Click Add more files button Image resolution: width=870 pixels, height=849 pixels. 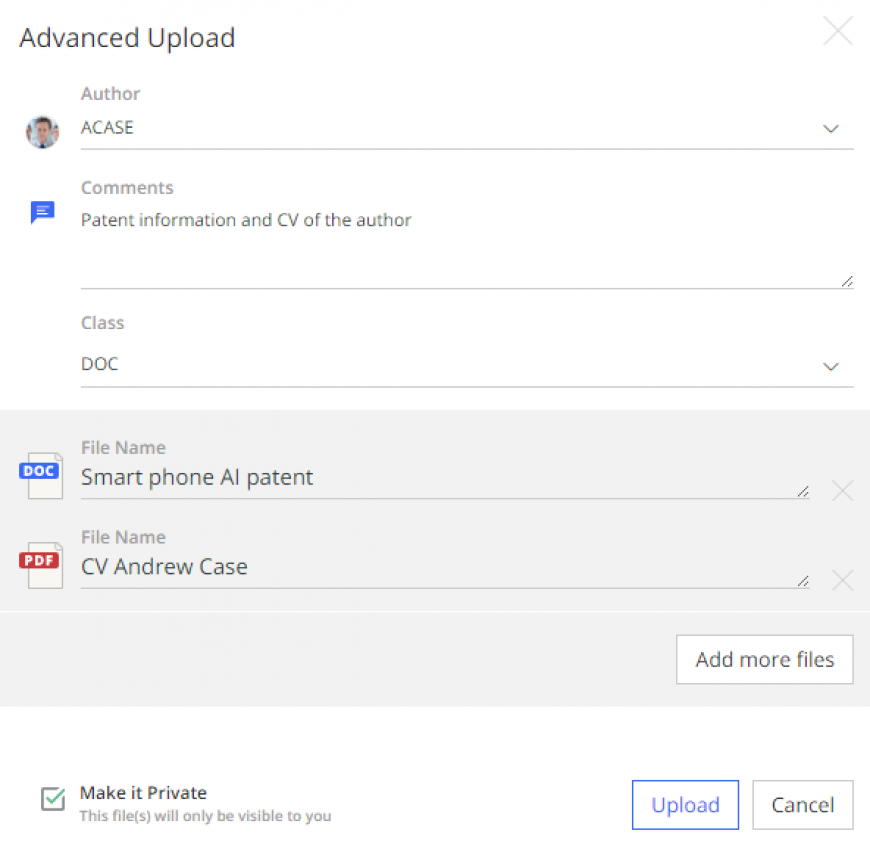[x=765, y=659]
